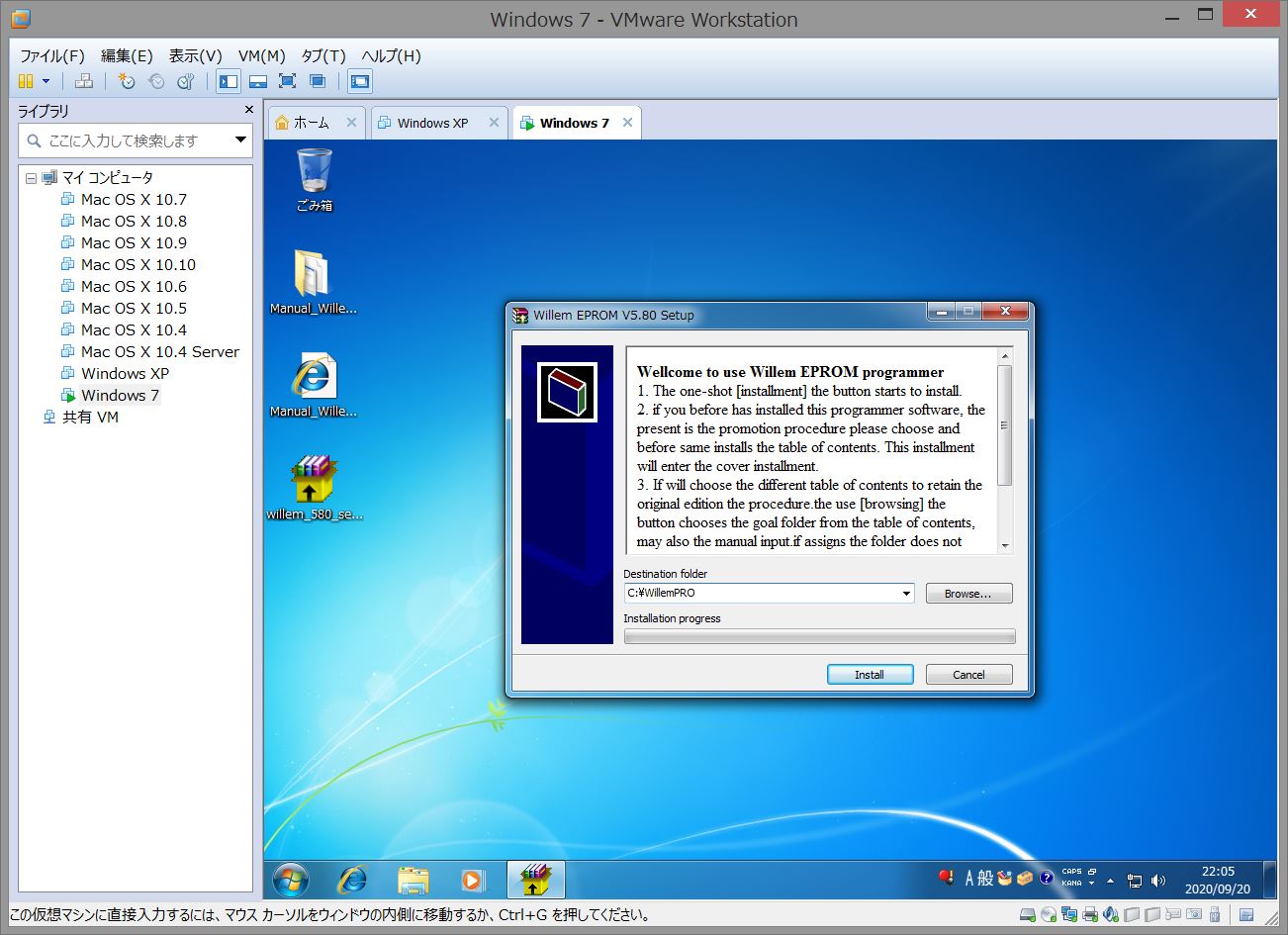Open Internet Explorer from the taskbar

pos(352,879)
